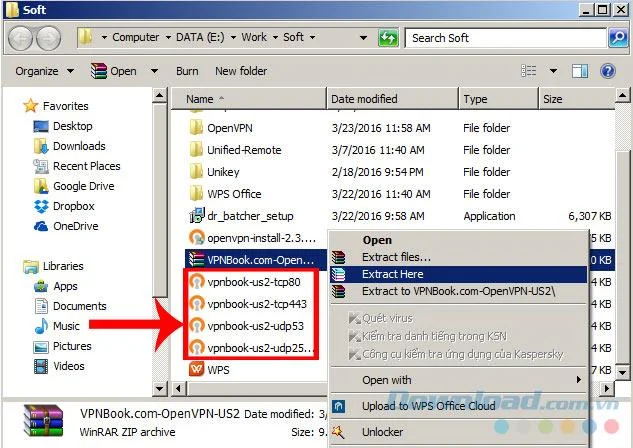Click the horizontal scrollbar left arrow
Screen dimensions: 633x448
click(x=178, y=389)
